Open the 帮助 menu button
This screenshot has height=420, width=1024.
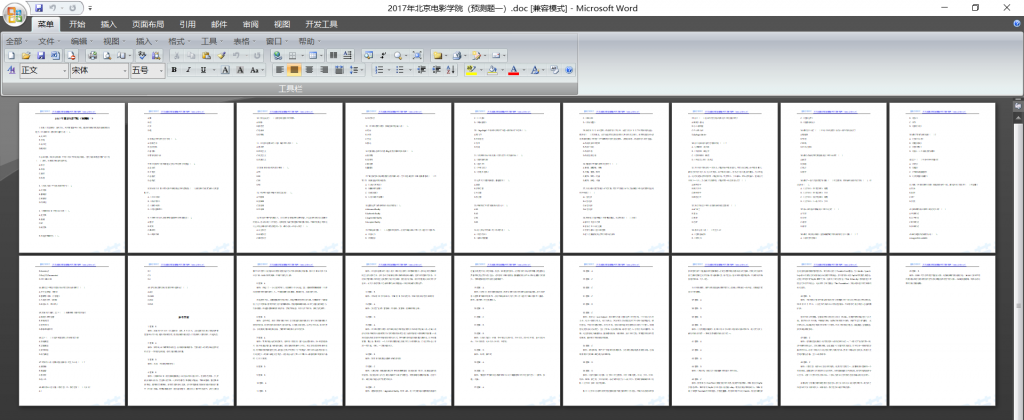click(x=307, y=41)
